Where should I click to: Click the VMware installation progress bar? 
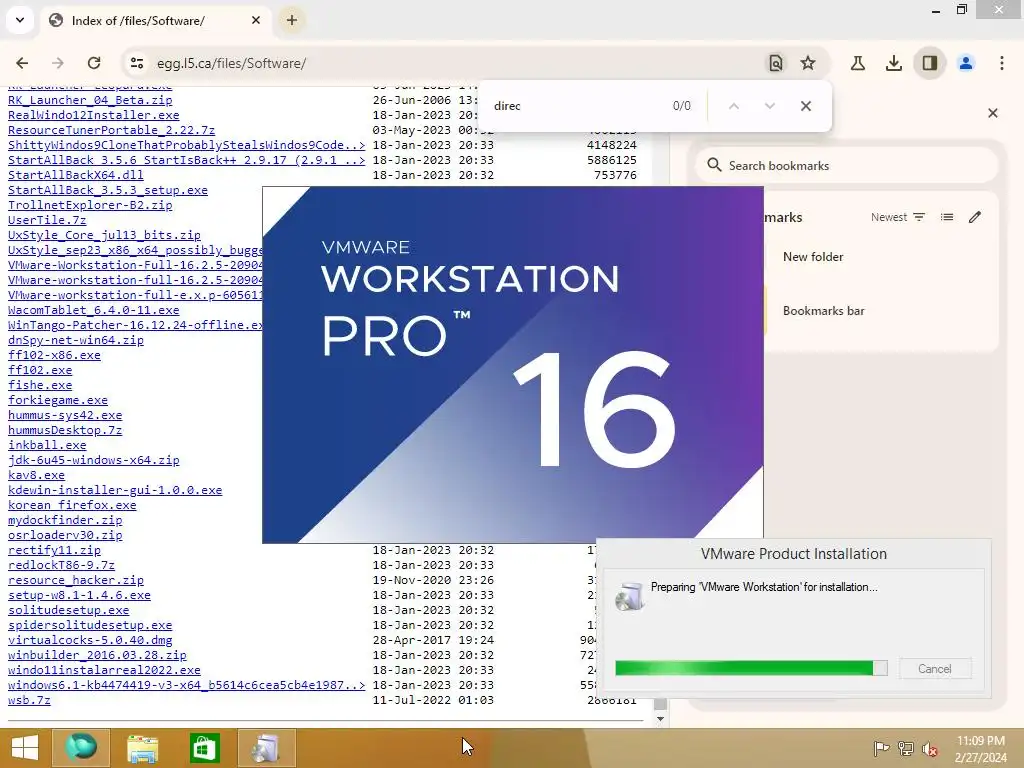point(751,668)
